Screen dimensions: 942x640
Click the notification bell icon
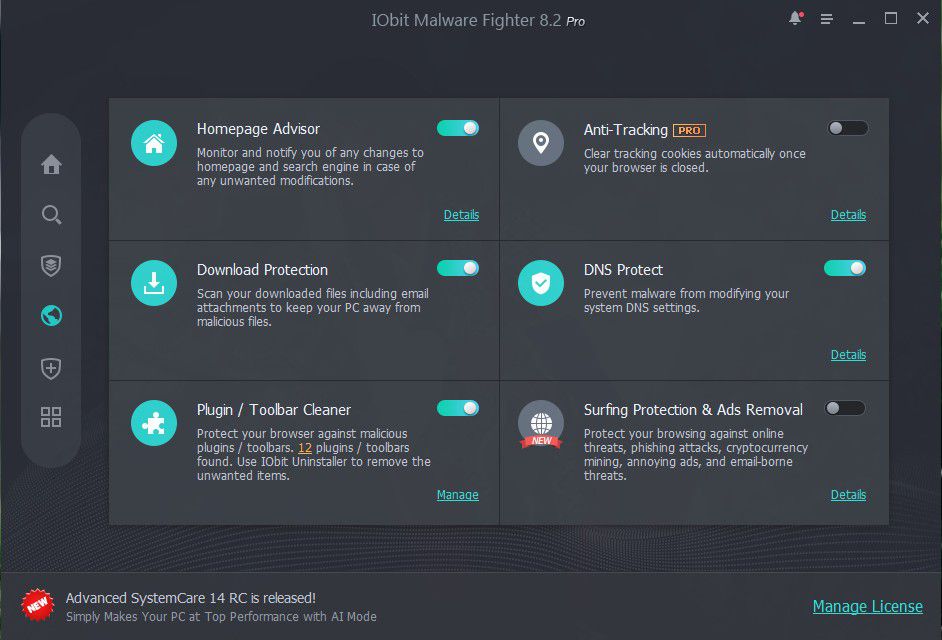coord(796,18)
